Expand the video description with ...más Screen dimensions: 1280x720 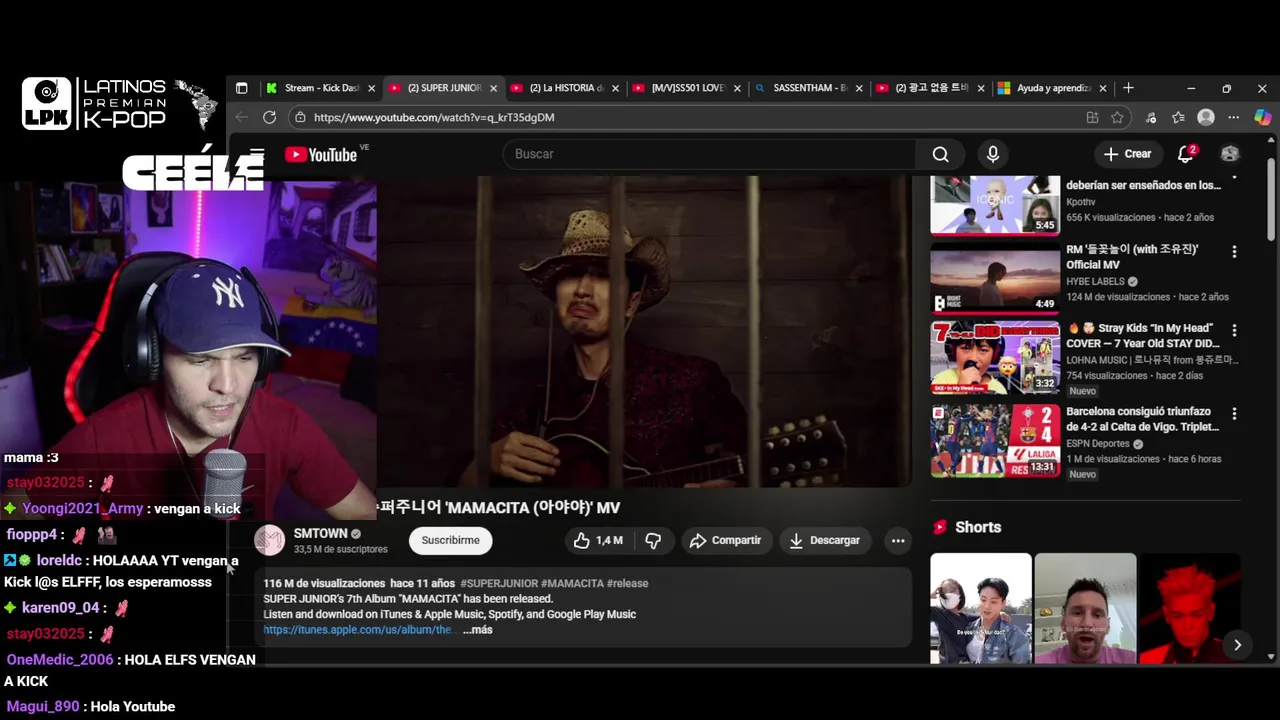pos(477,630)
